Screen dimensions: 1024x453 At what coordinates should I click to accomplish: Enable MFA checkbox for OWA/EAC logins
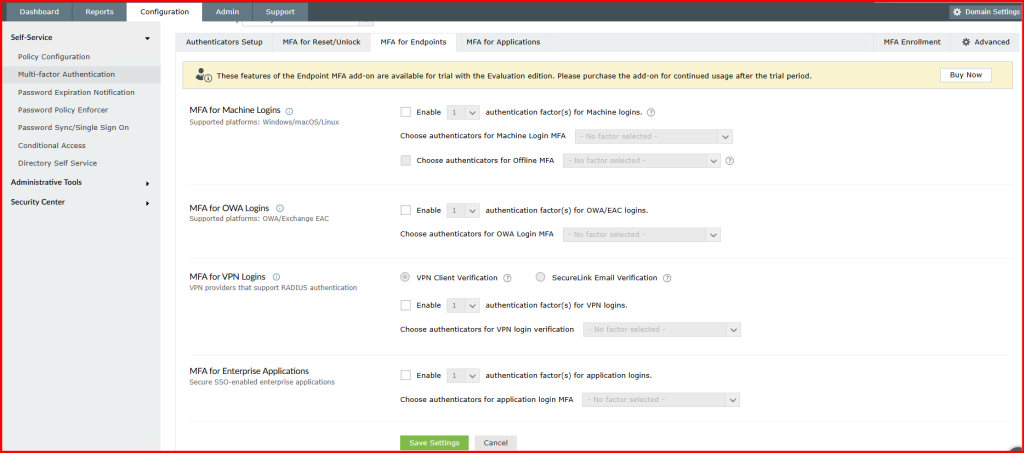[x=405, y=210]
